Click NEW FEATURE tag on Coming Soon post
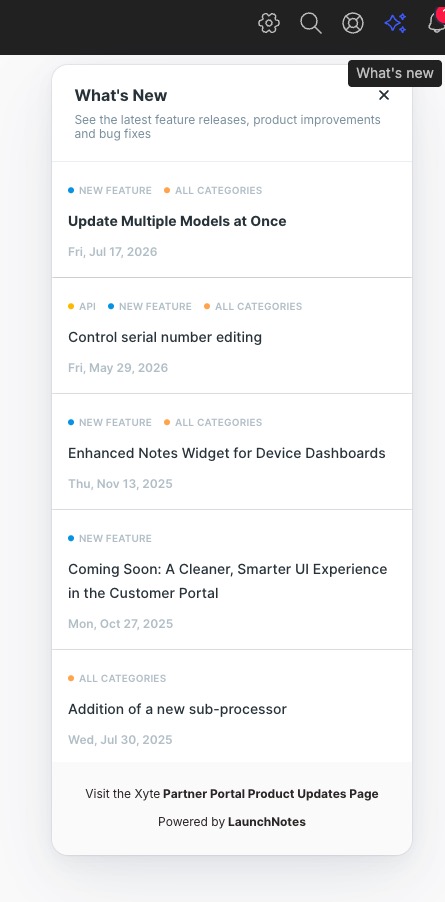445x902 pixels. coord(110,538)
